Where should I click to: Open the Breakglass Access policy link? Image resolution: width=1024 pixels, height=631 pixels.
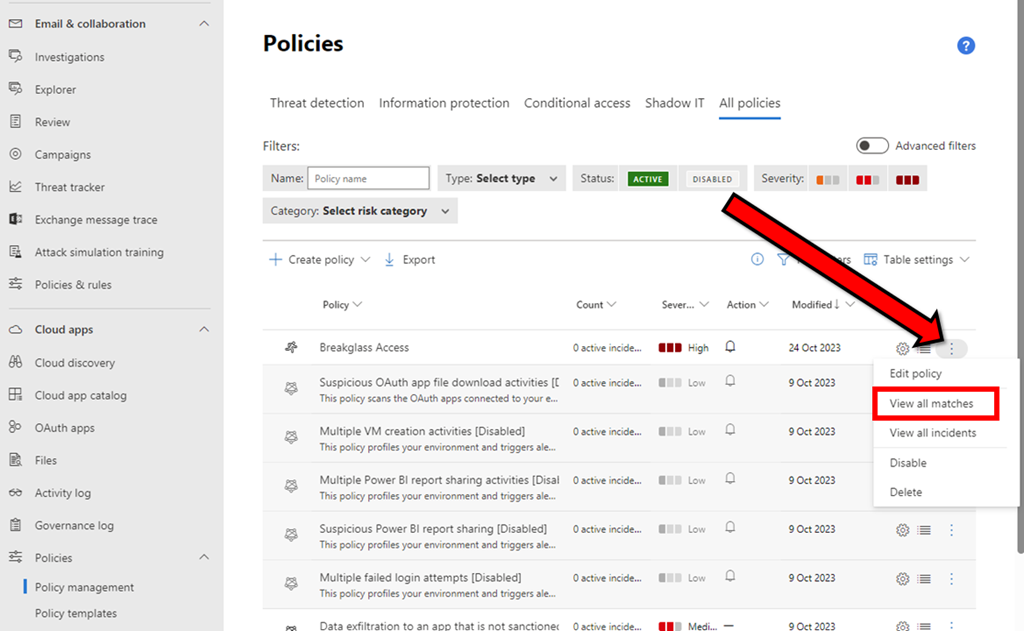pos(364,348)
